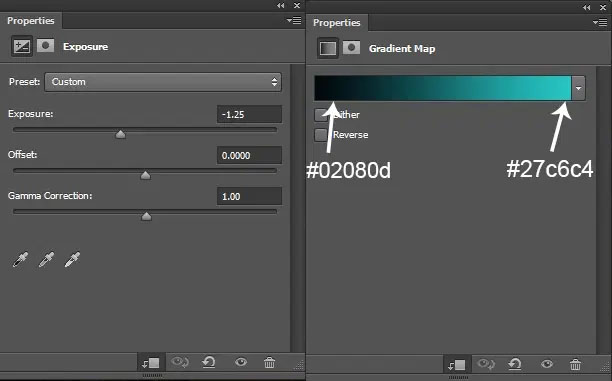
Task: Click the layer mask icon in Gradient Map panel
Action: pos(351,48)
